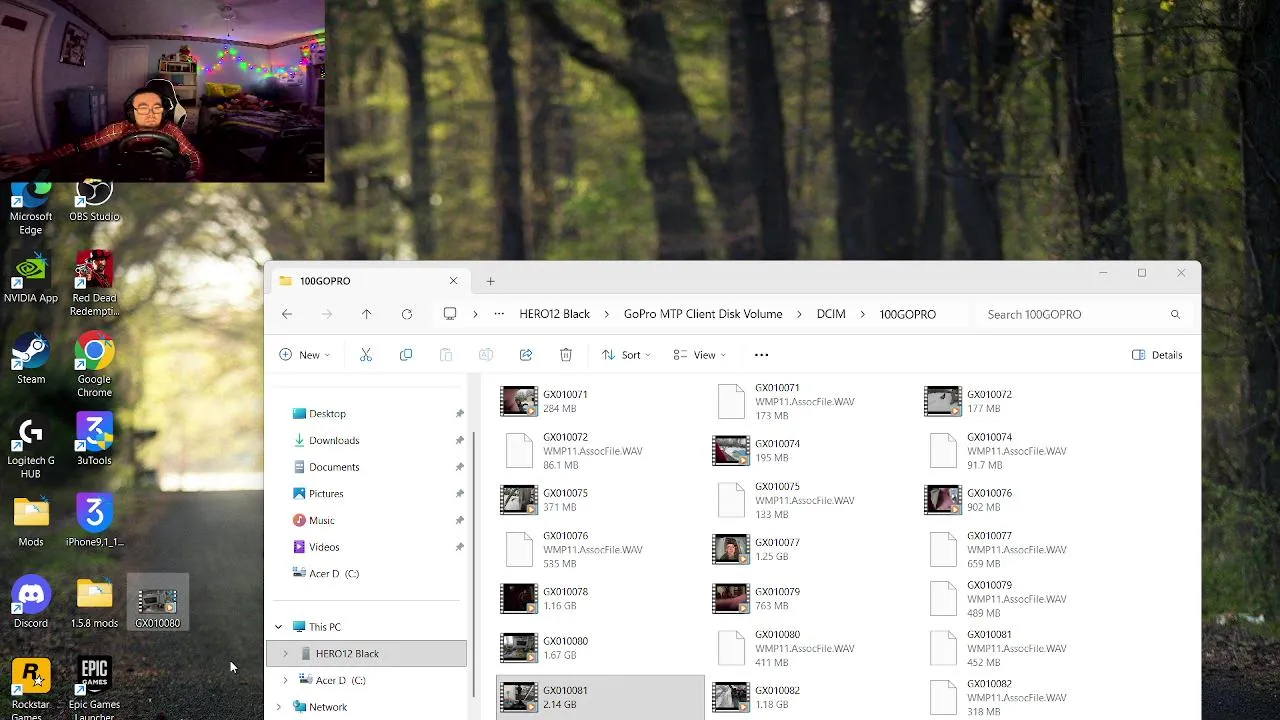The height and width of the screenshot is (720, 1280).
Task: Open NVIDIA App desktop icon
Action: coord(31,277)
